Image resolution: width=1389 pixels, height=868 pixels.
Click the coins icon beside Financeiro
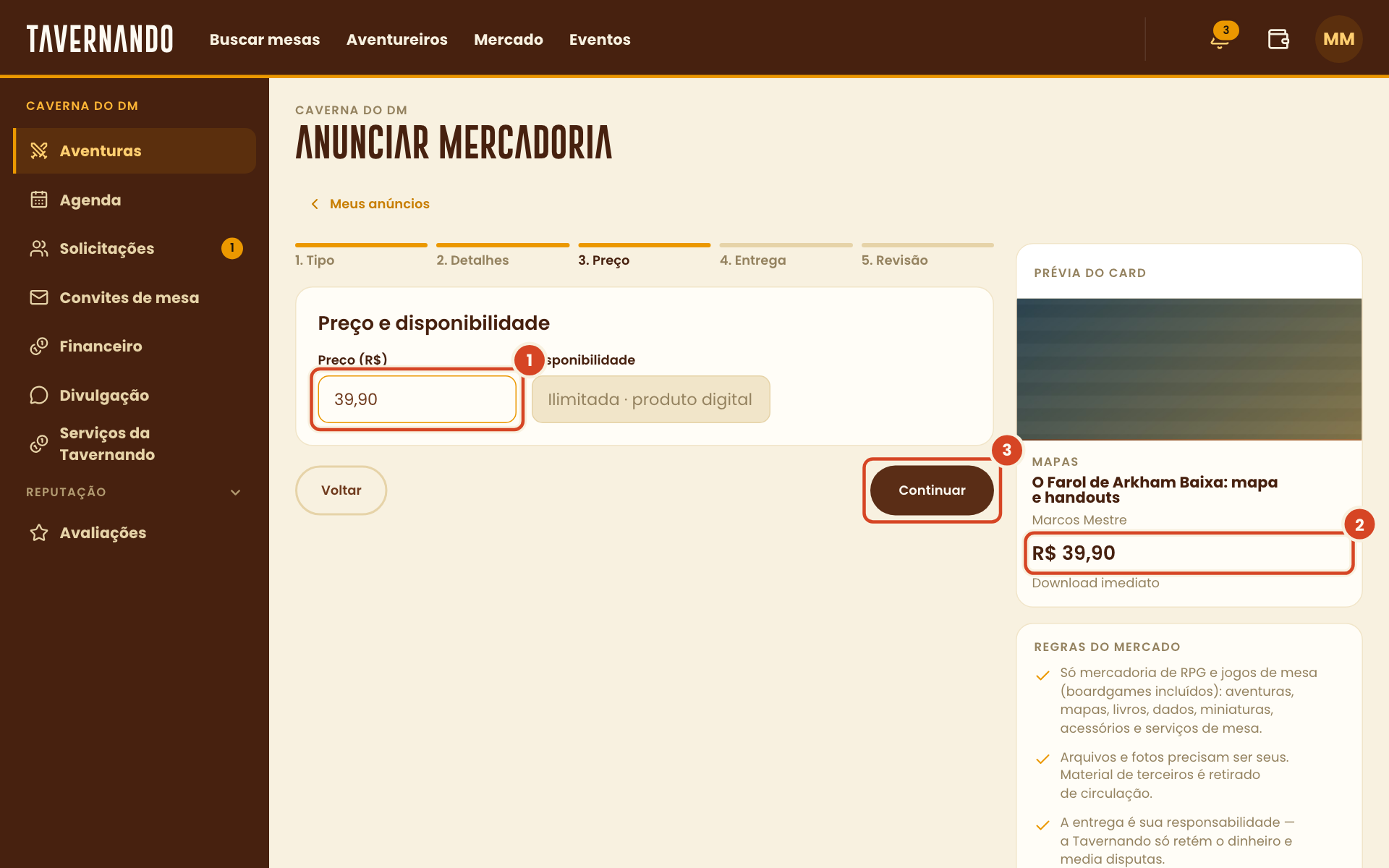(x=39, y=346)
